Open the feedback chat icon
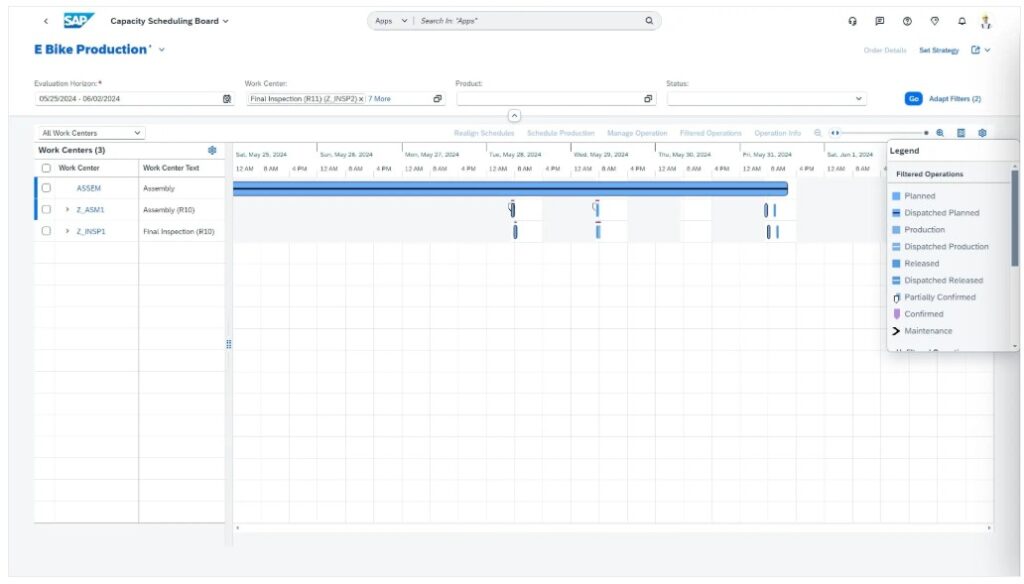Image resolution: width=1024 pixels, height=584 pixels. 880,21
